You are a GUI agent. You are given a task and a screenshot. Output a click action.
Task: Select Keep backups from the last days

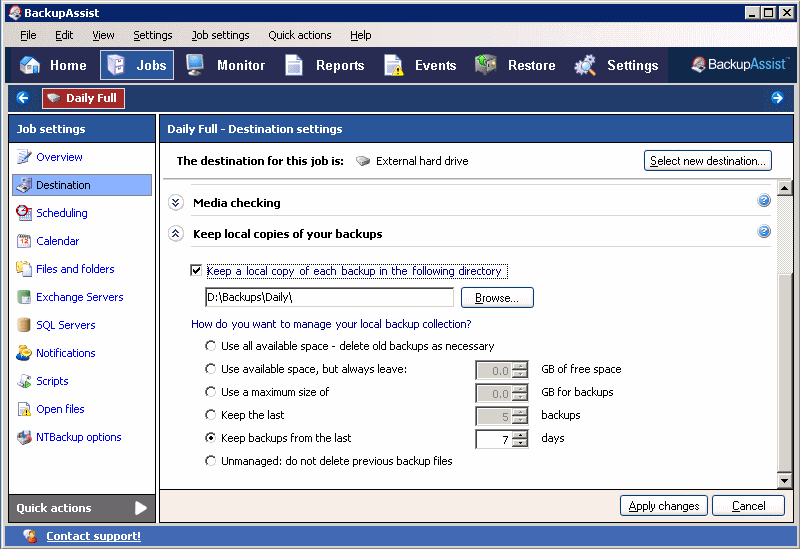[x=210, y=438]
